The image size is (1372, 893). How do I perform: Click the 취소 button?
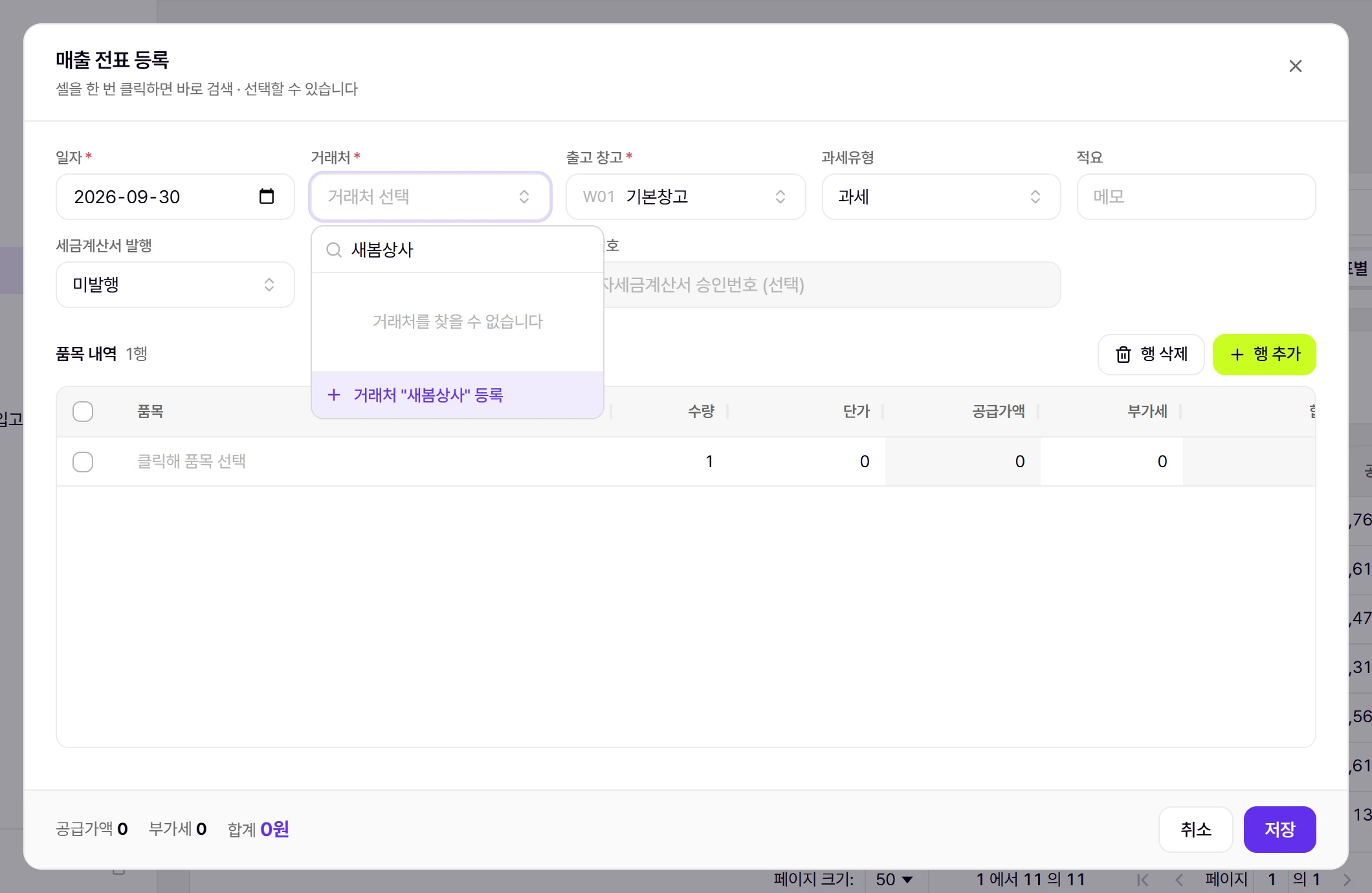[x=1196, y=830]
